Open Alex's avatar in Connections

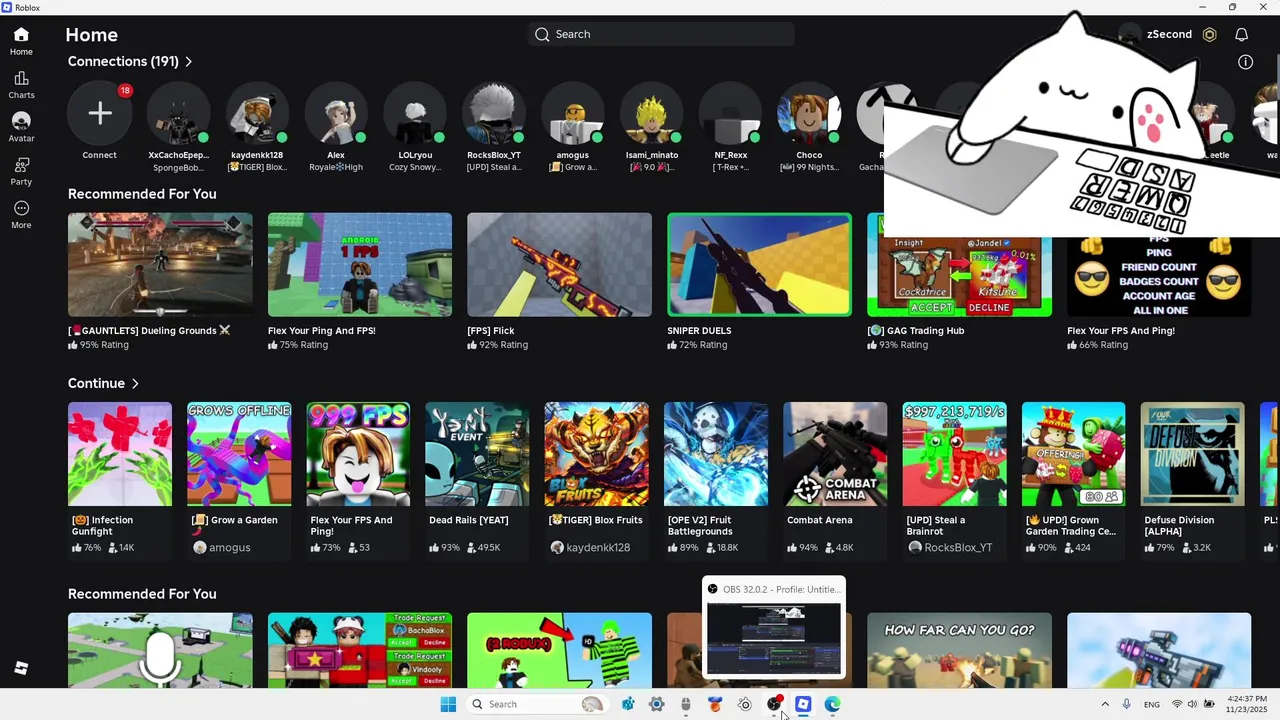(336, 113)
